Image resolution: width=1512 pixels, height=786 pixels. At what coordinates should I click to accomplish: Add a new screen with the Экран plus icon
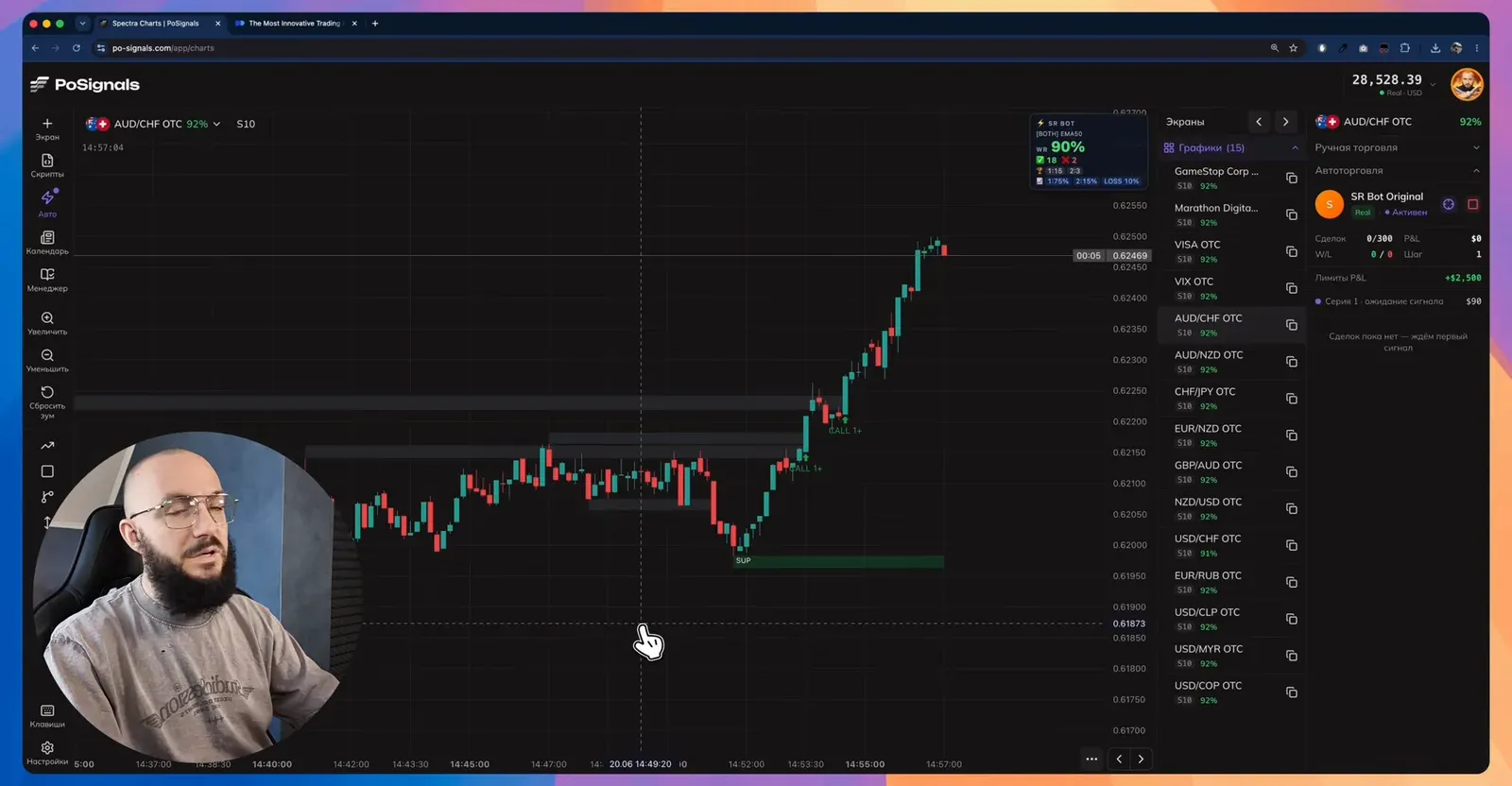(47, 128)
